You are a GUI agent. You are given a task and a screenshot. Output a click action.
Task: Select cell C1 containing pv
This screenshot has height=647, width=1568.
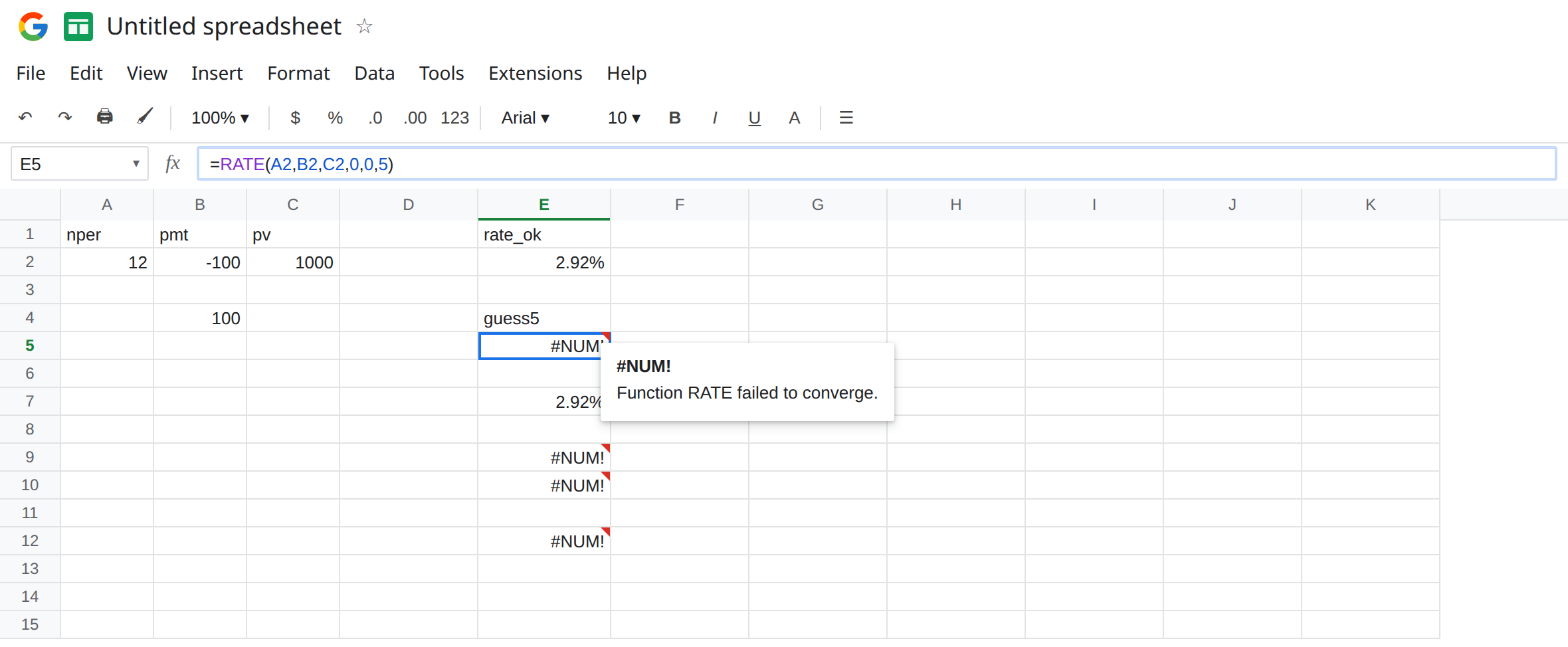(293, 234)
